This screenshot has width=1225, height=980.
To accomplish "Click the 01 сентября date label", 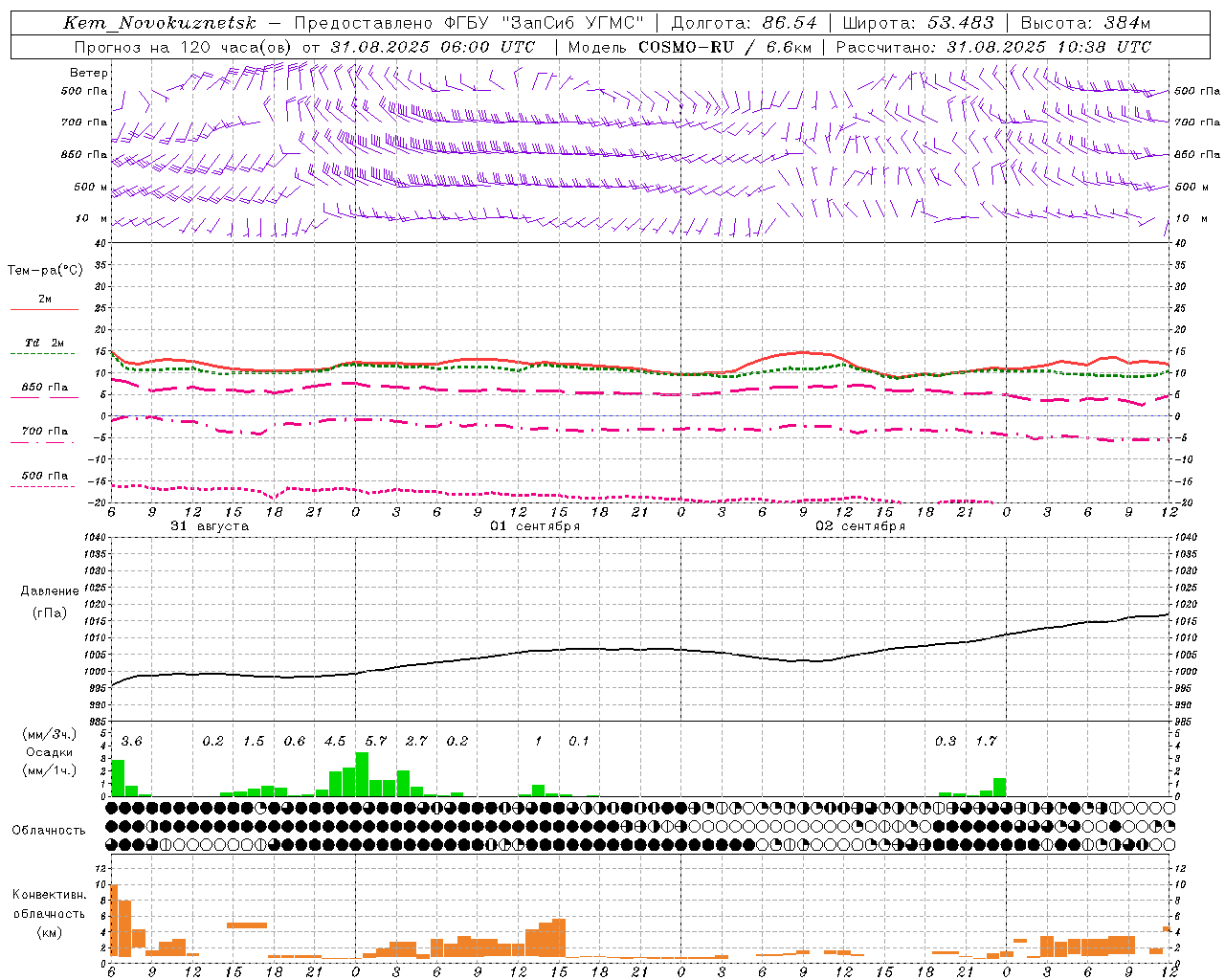I will coord(535,526).
